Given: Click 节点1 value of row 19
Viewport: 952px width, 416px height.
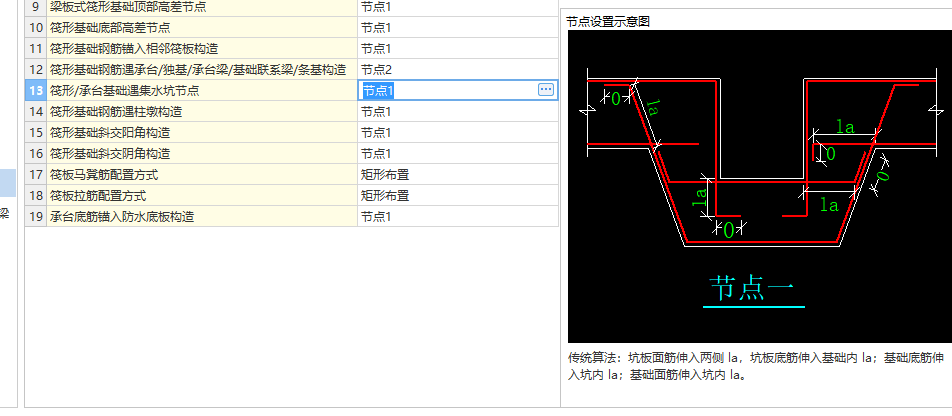Looking at the screenshot, I should [x=458, y=217].
